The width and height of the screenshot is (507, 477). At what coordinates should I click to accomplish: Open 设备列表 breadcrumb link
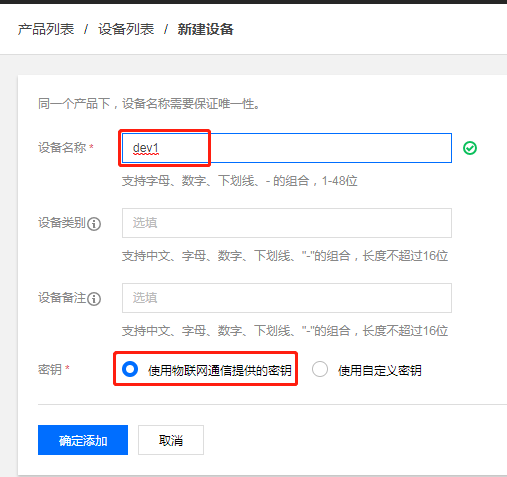tap(126, 29)
